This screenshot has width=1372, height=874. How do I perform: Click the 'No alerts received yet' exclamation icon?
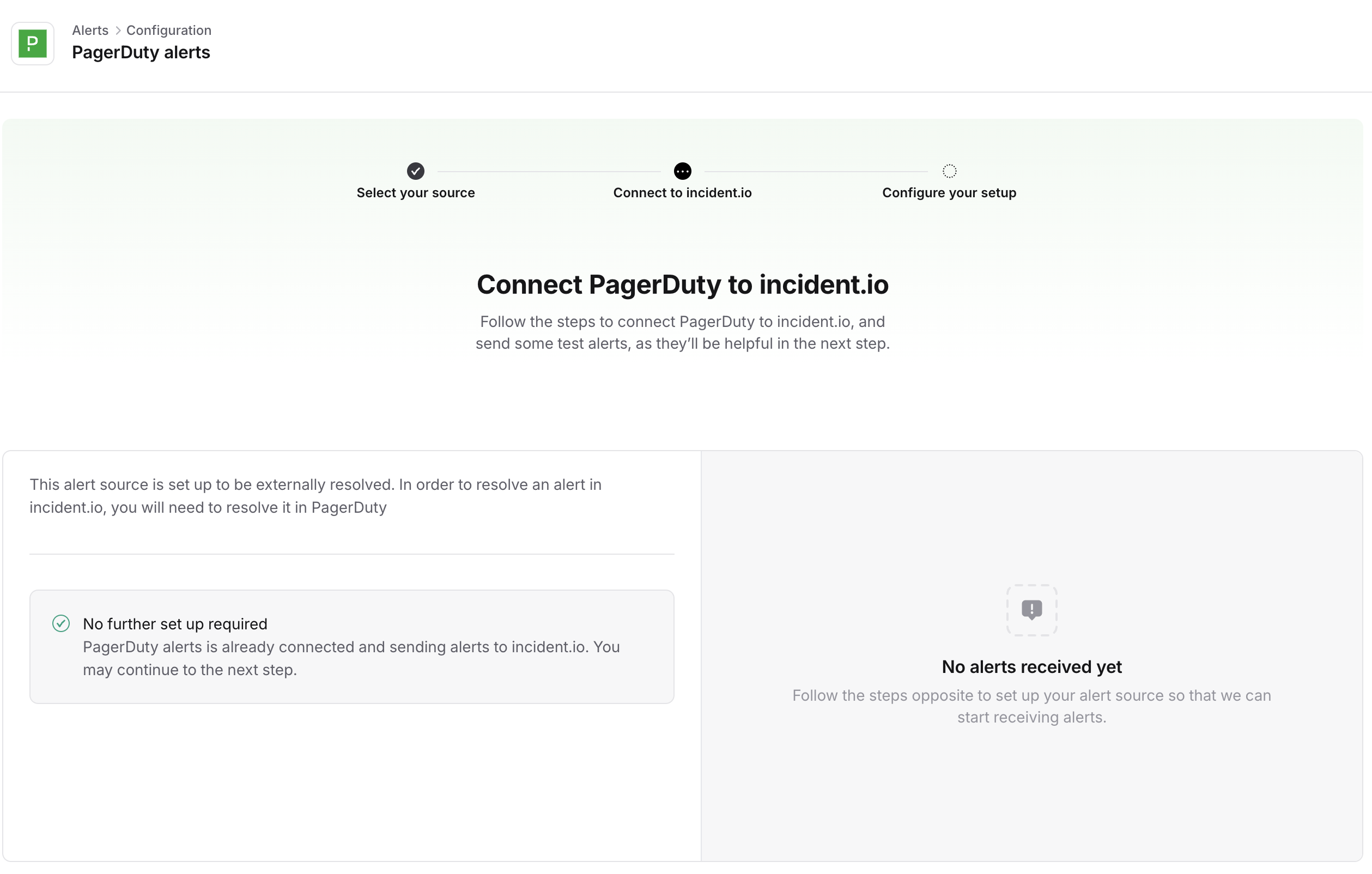(x=1031, y=610)
